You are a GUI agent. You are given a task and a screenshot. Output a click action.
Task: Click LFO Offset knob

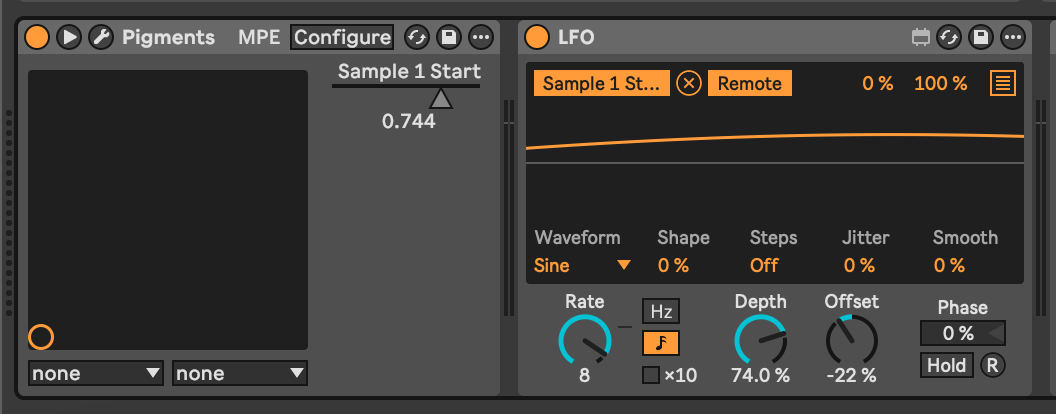click(x=852, y=340)
